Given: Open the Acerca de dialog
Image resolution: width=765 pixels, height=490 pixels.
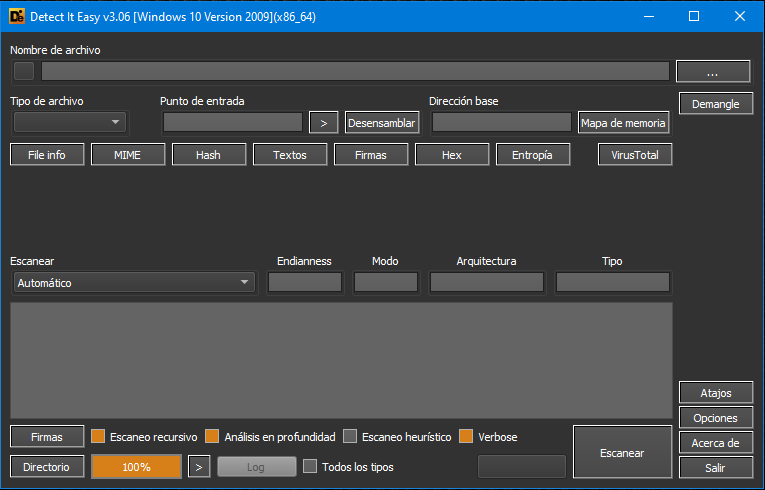Looking at the screenshot, I should point(716,443).
